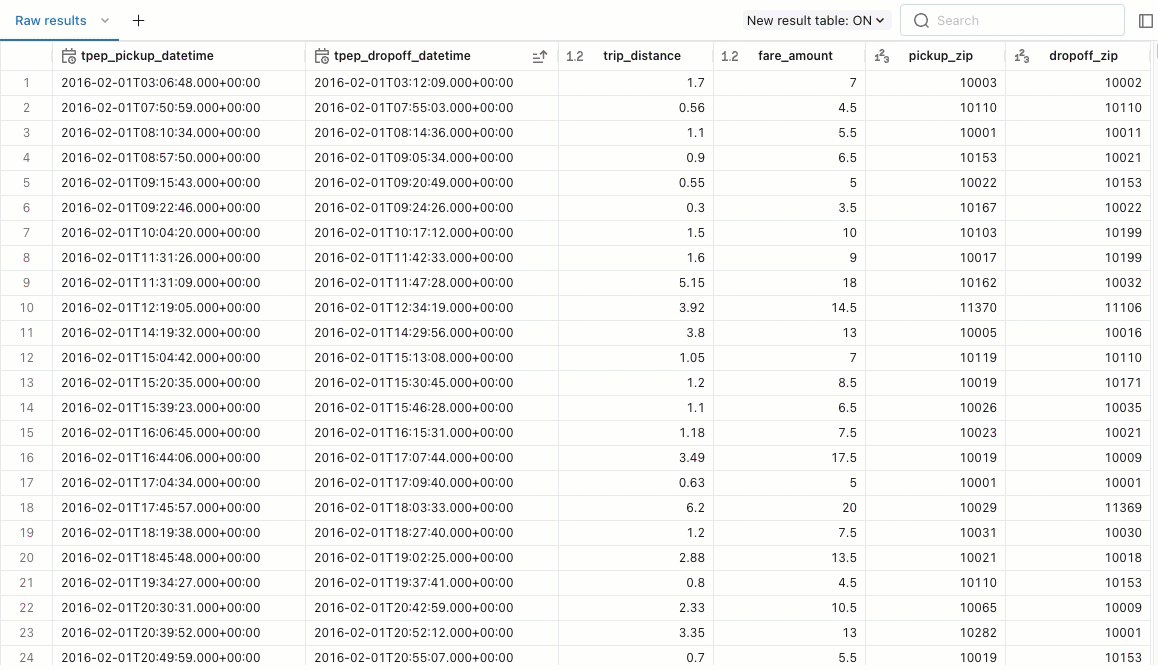
Task: Add a new results tab with the plus button
Action: 138,20
